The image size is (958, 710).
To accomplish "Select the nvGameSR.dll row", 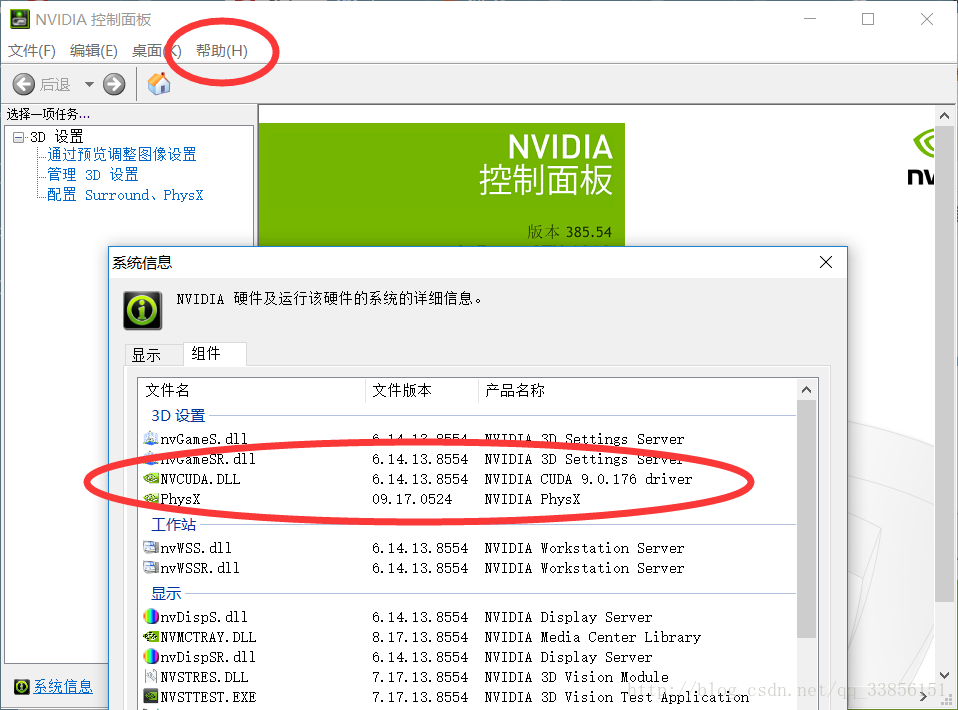I will coord(468,459).
